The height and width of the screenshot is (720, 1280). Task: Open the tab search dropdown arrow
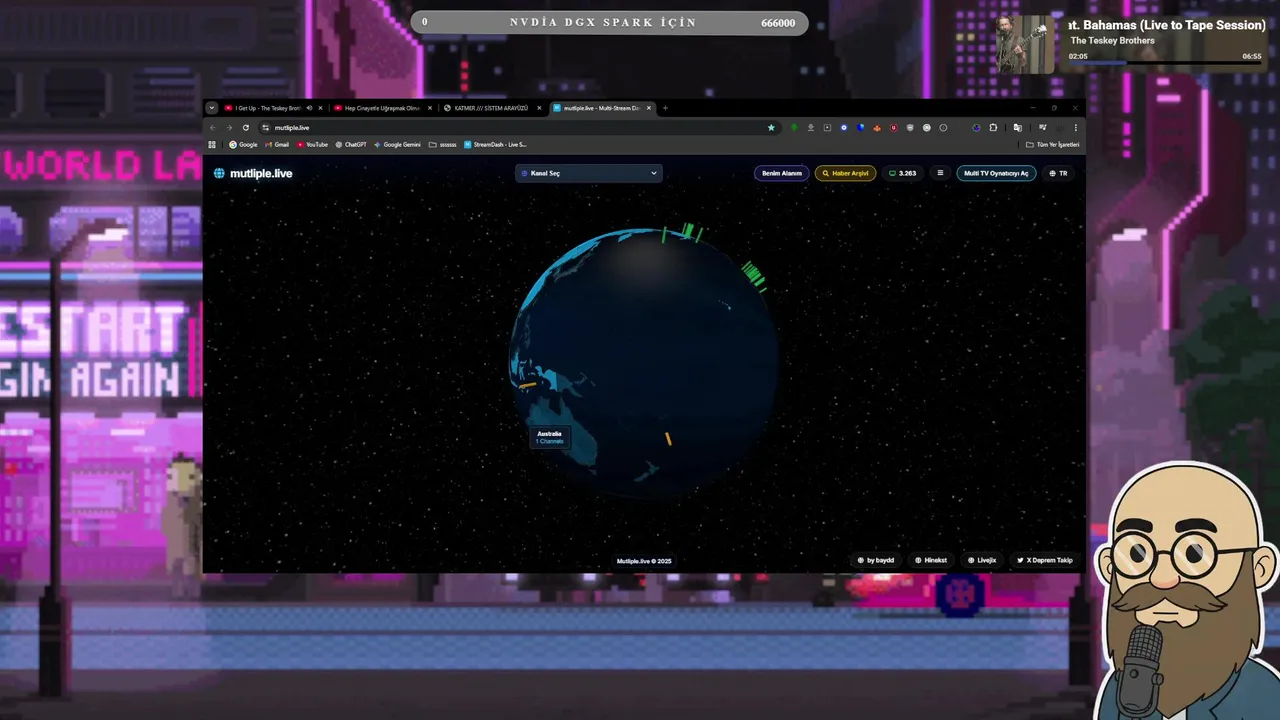(x=212, y=108)
